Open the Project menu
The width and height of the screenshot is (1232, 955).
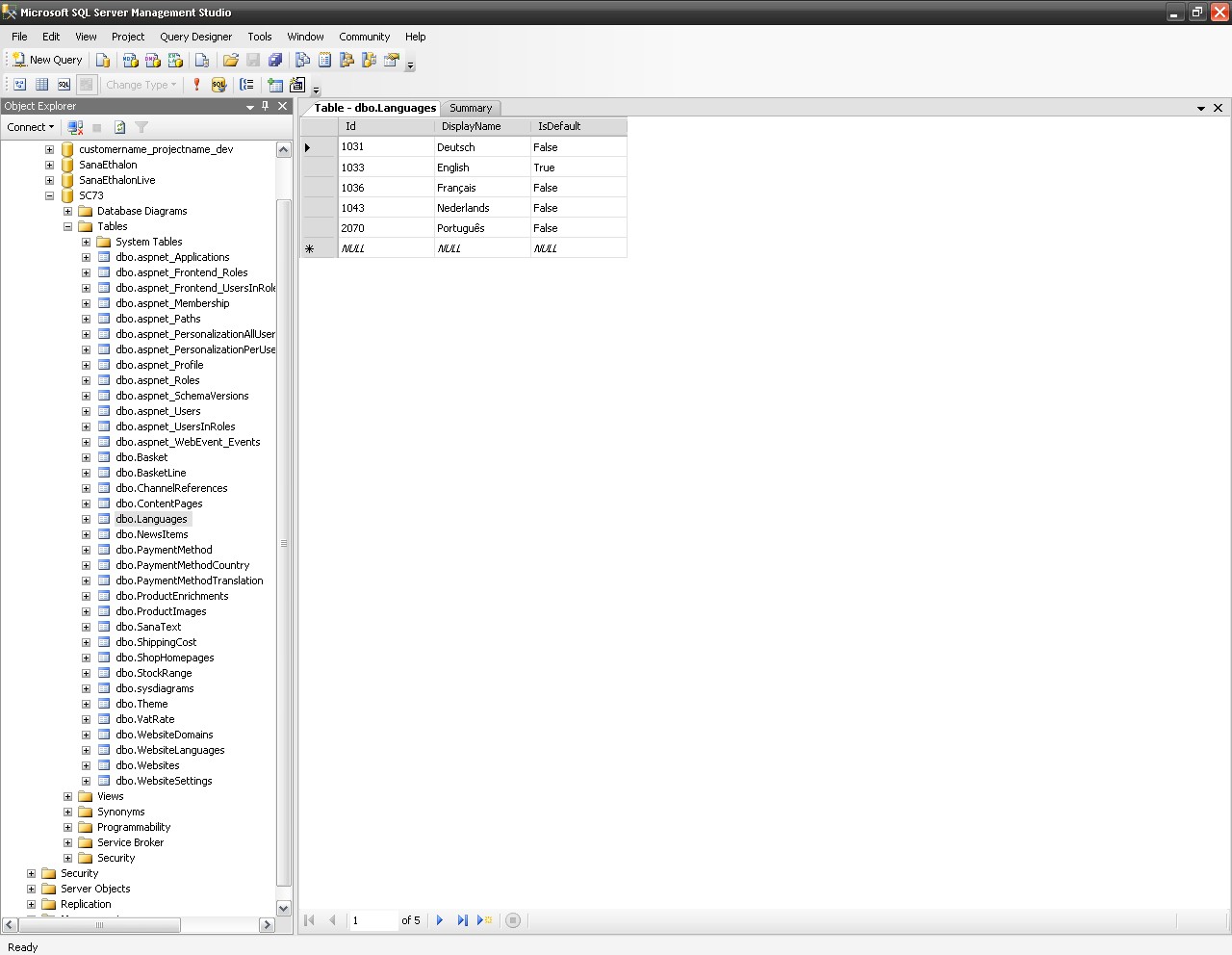point(128,37)
